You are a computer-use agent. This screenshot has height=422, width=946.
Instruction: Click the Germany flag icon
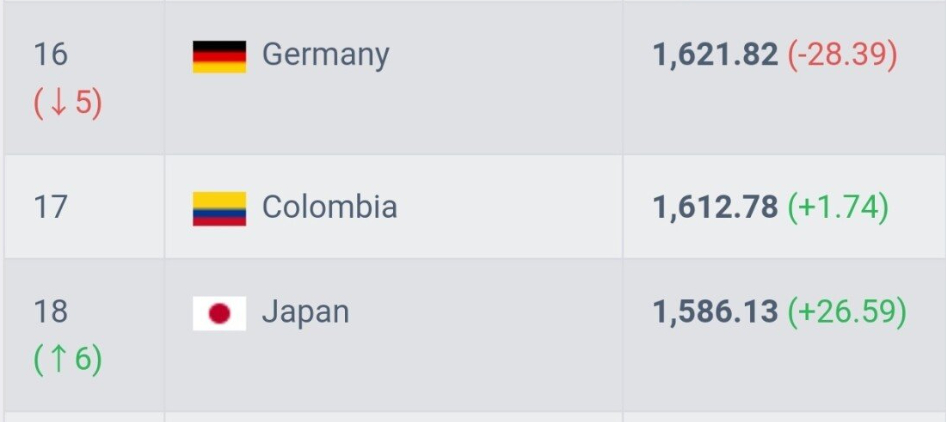[219, 56]
